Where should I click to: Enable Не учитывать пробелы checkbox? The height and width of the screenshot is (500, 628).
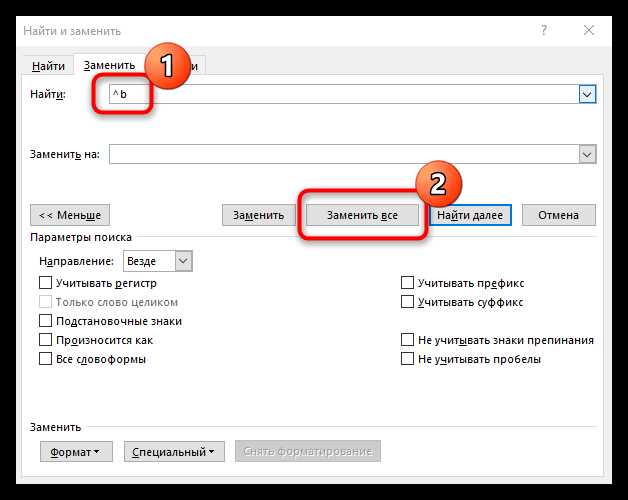pos(407,359)
